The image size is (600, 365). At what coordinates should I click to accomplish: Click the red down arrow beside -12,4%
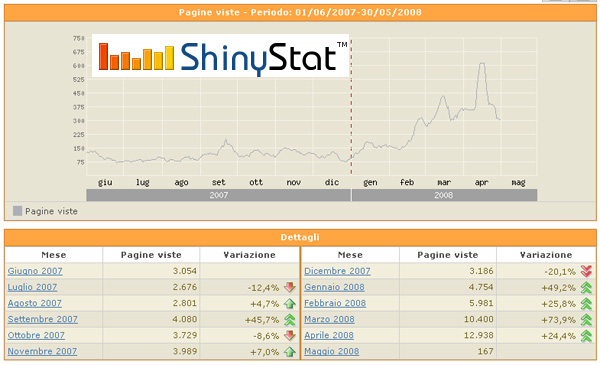(290, 287)
